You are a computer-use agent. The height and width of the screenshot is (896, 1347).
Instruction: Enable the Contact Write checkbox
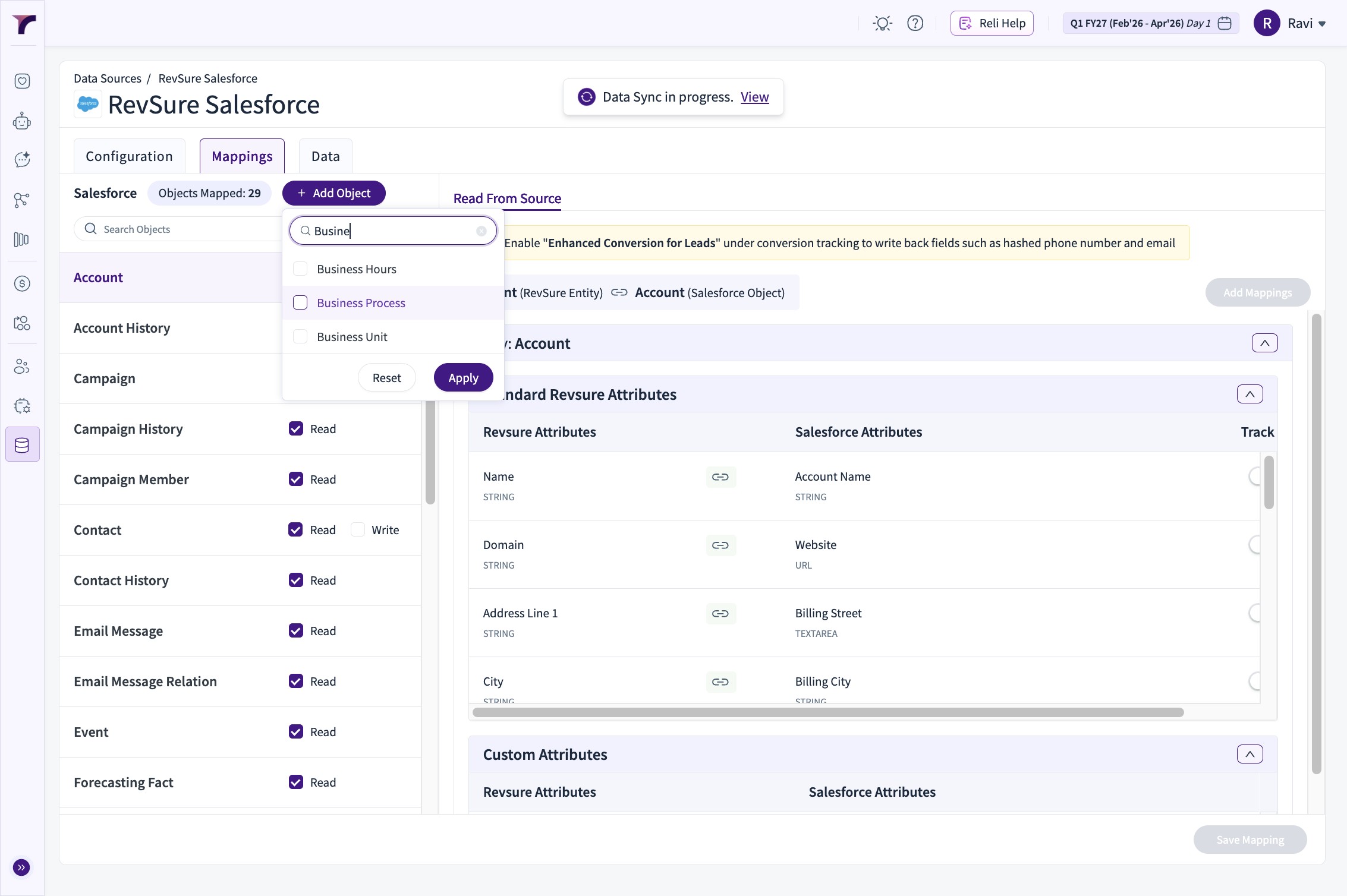coord(358,530)
